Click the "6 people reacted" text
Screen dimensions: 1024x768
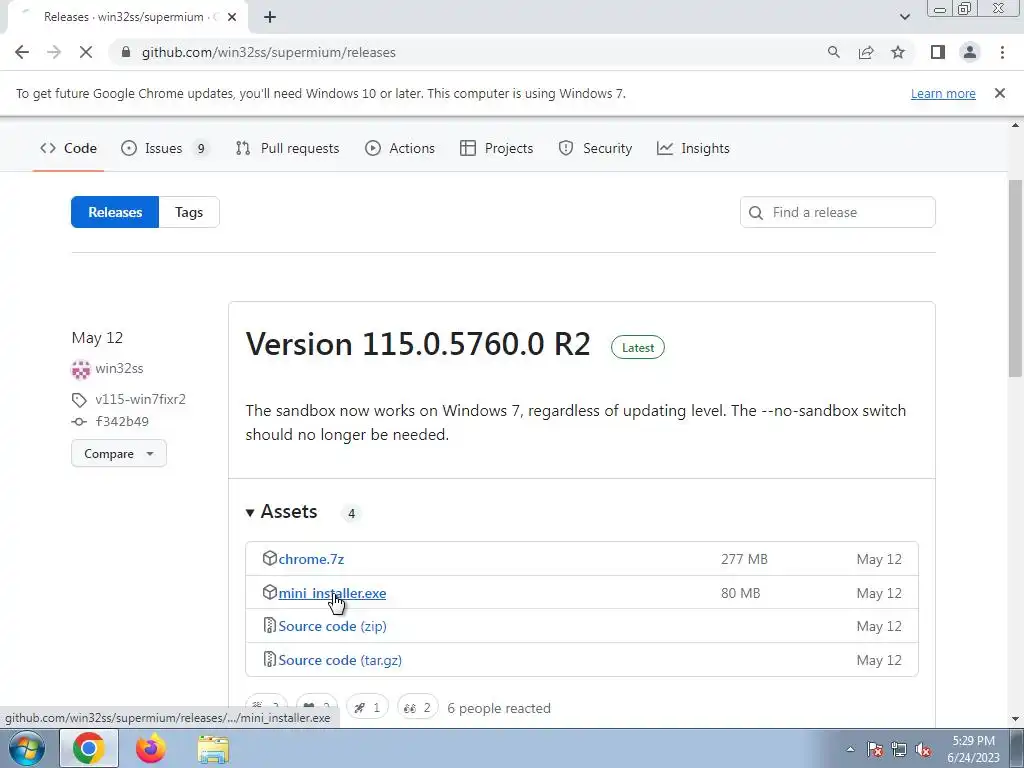499,708
